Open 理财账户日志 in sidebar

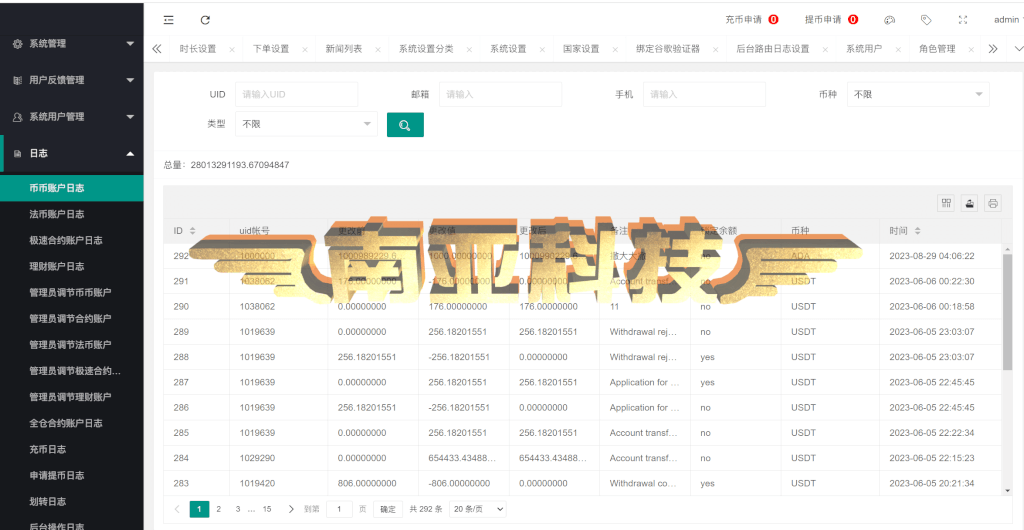72,266
